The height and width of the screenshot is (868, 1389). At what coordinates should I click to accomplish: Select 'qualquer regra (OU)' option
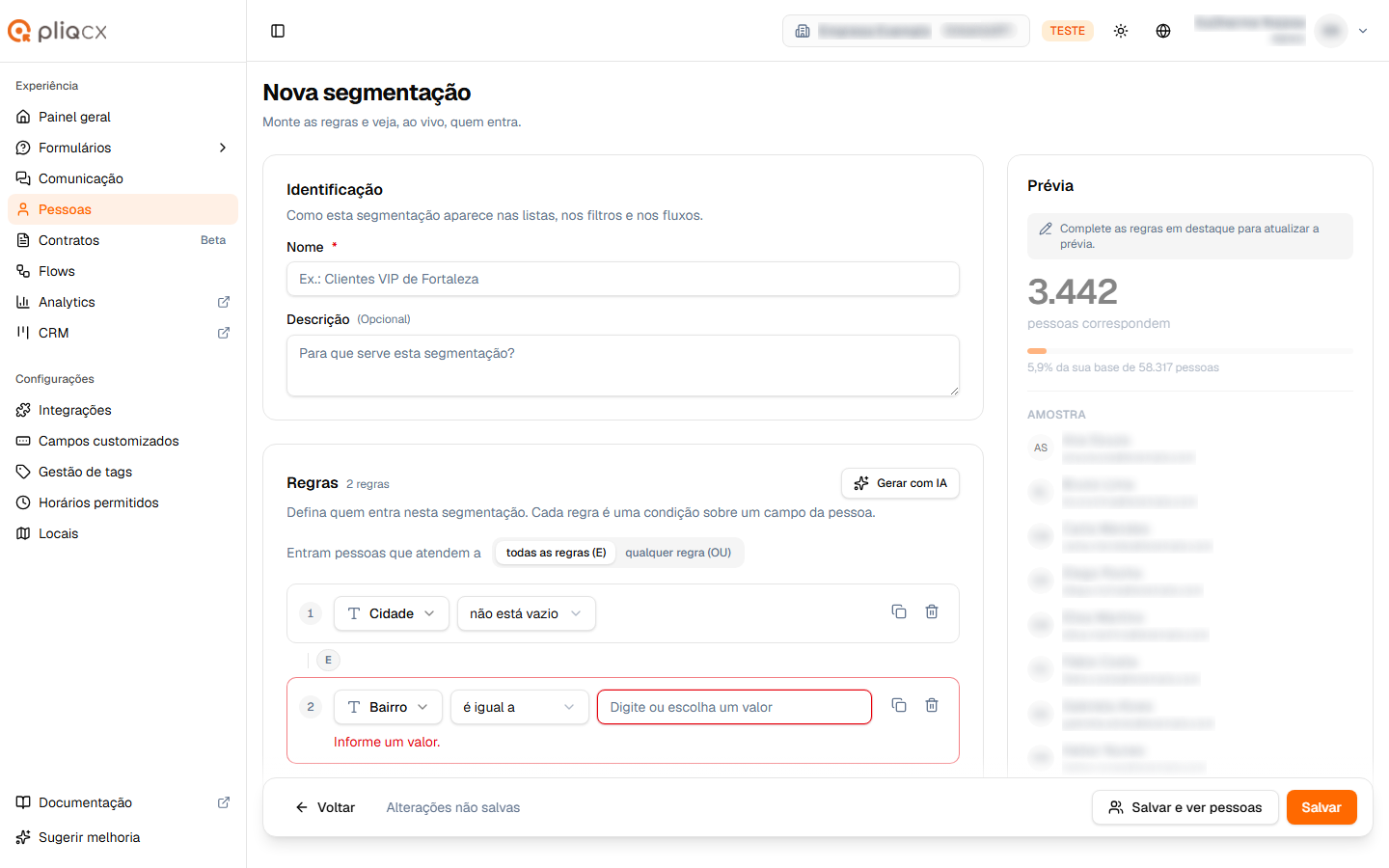click(x=678, y=553)
